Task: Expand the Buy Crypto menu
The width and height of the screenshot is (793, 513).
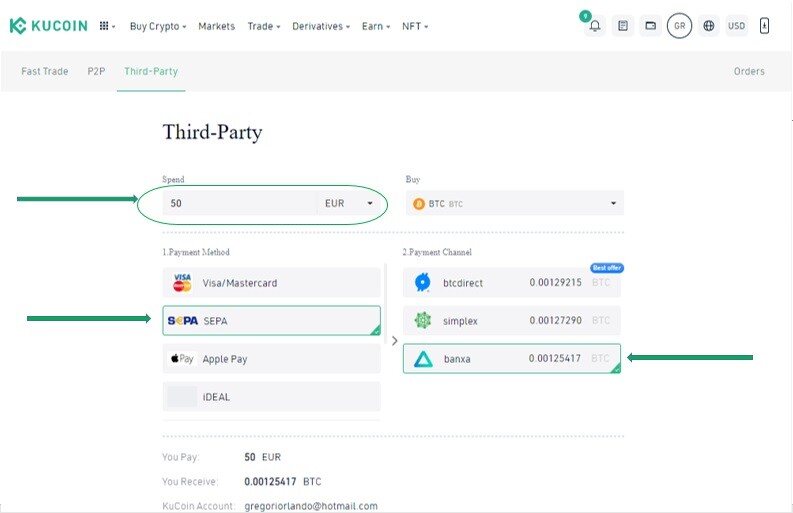Action: pos(158,26)
